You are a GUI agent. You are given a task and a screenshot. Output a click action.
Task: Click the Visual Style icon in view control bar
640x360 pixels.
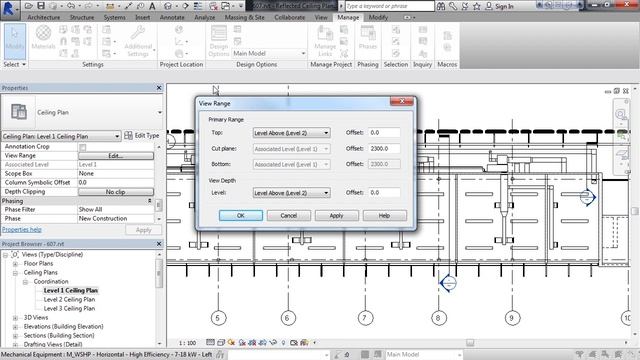[x=221, y=343]
